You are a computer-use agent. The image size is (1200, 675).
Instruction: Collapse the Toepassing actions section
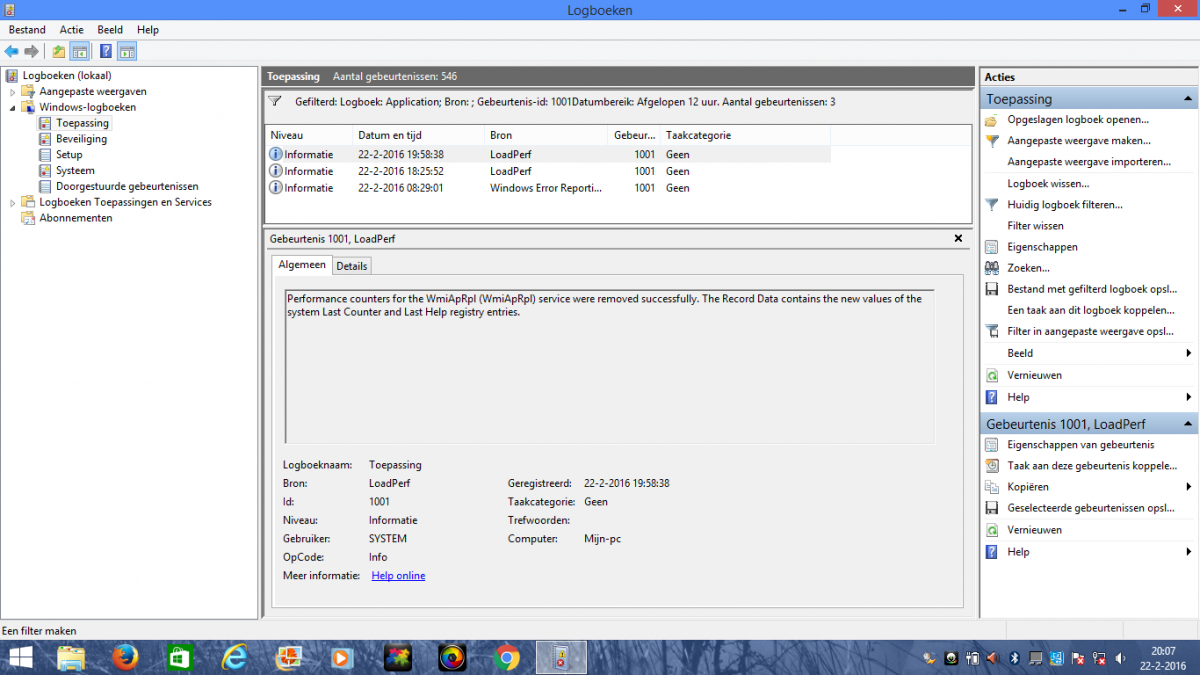[x=1187, y=99]
